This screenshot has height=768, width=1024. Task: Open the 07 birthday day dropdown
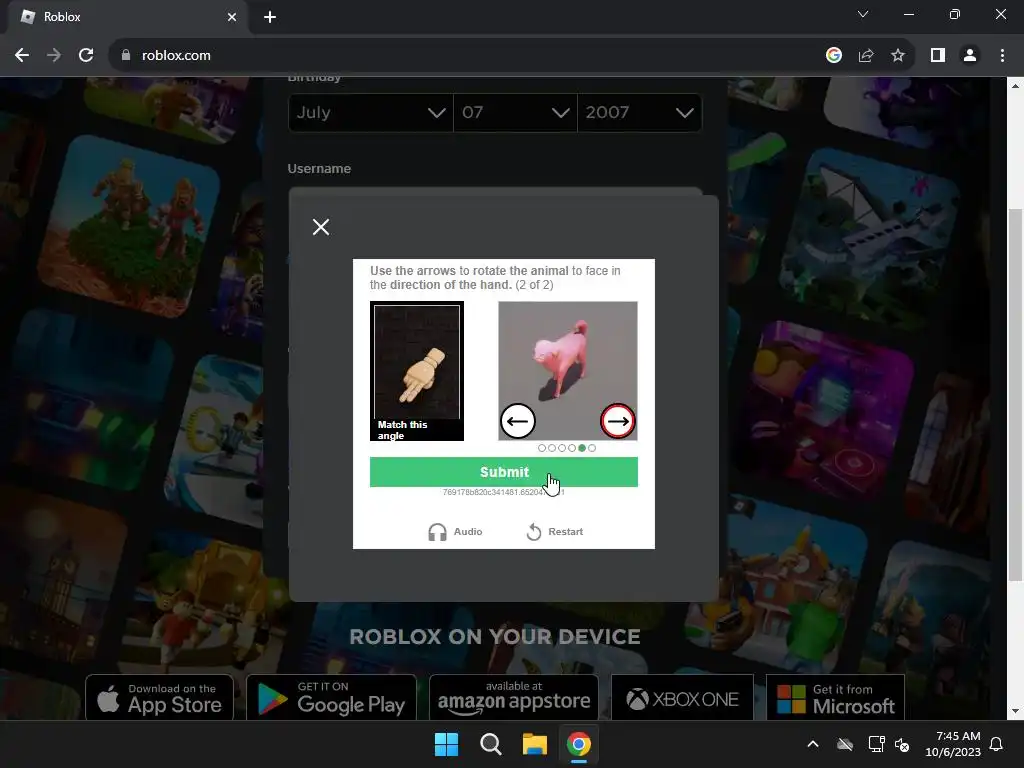click(x=515, y=112)
